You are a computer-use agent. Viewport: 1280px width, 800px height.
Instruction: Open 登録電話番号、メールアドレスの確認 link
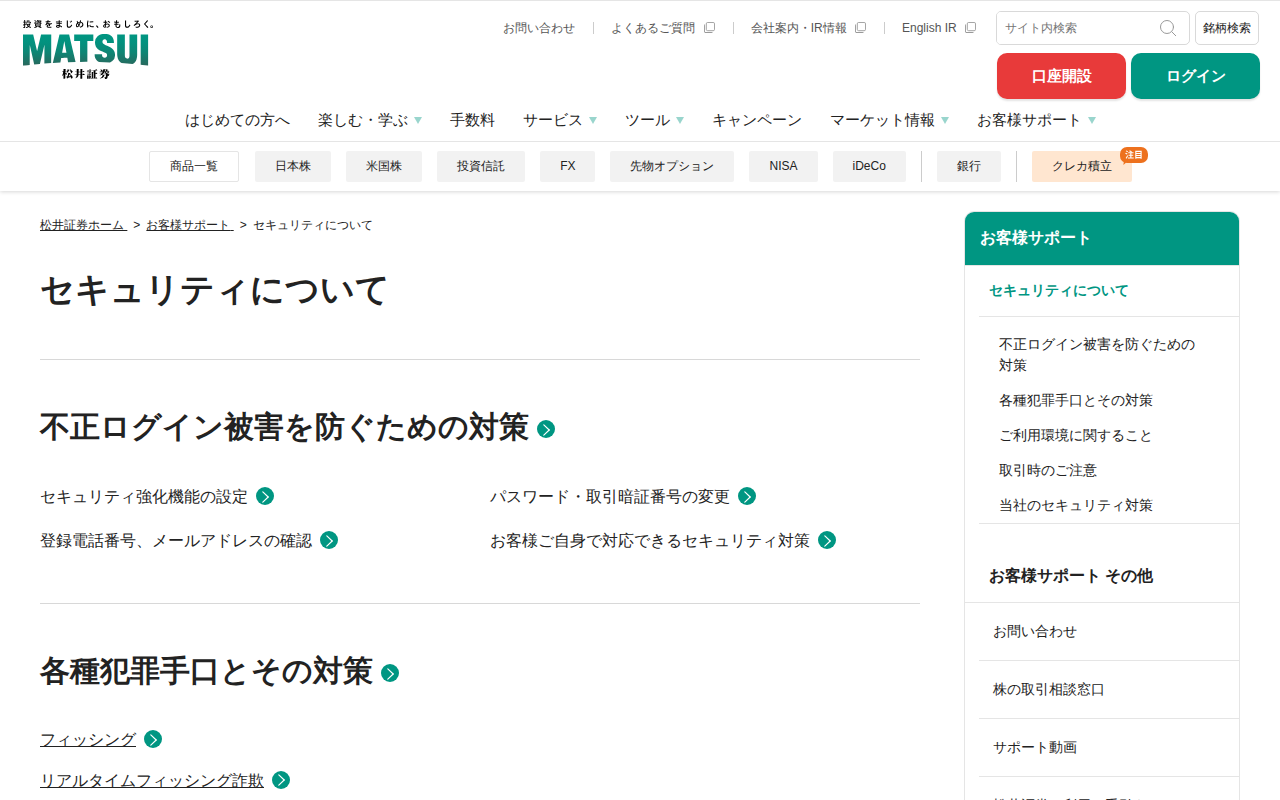click(x=176, y=540)
